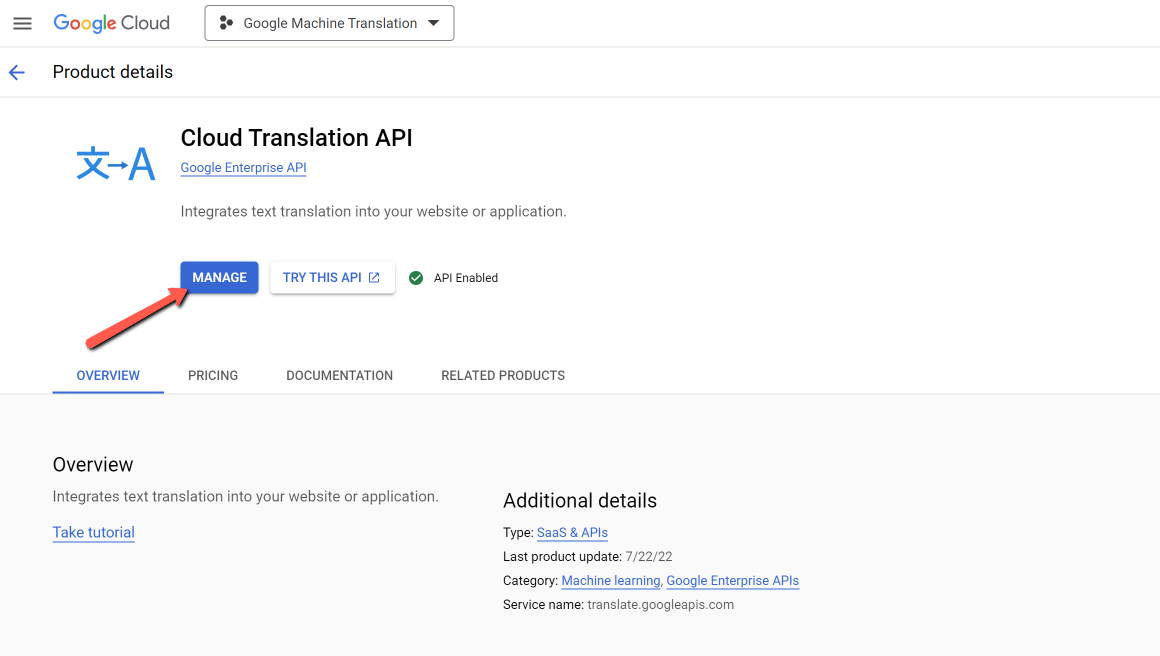View the RELATED PRODUCTS tab

point(503,376)
